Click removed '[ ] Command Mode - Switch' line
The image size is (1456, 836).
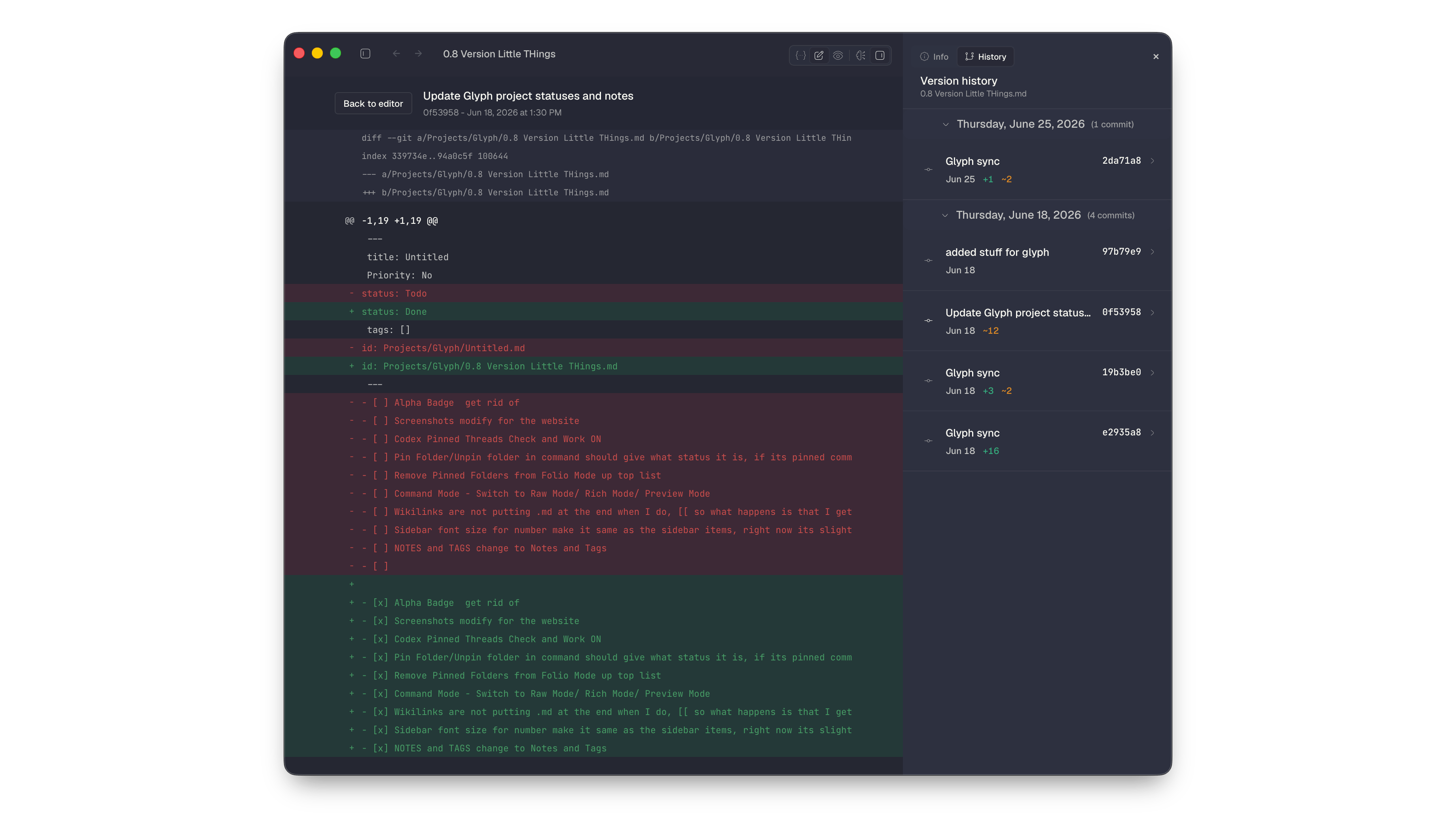coord(593,494)
